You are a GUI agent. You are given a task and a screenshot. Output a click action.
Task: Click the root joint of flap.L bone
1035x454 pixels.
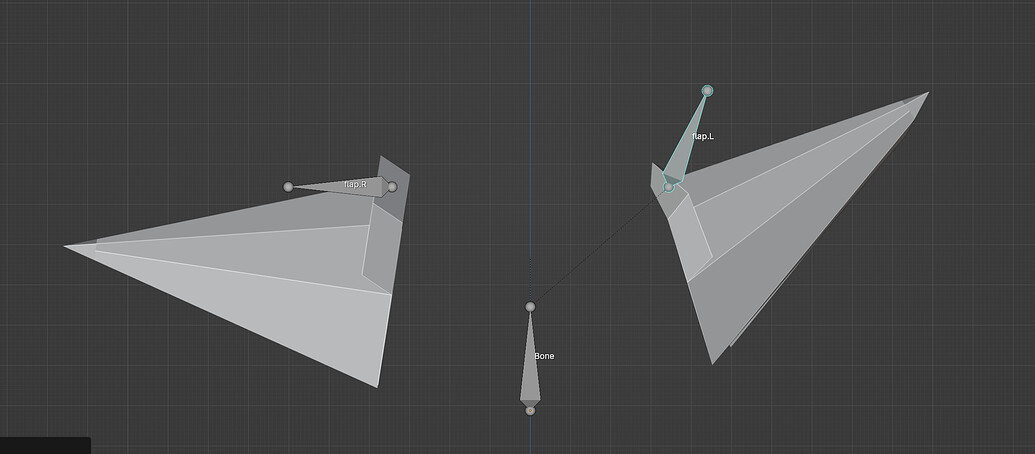[x=669, y=187]
